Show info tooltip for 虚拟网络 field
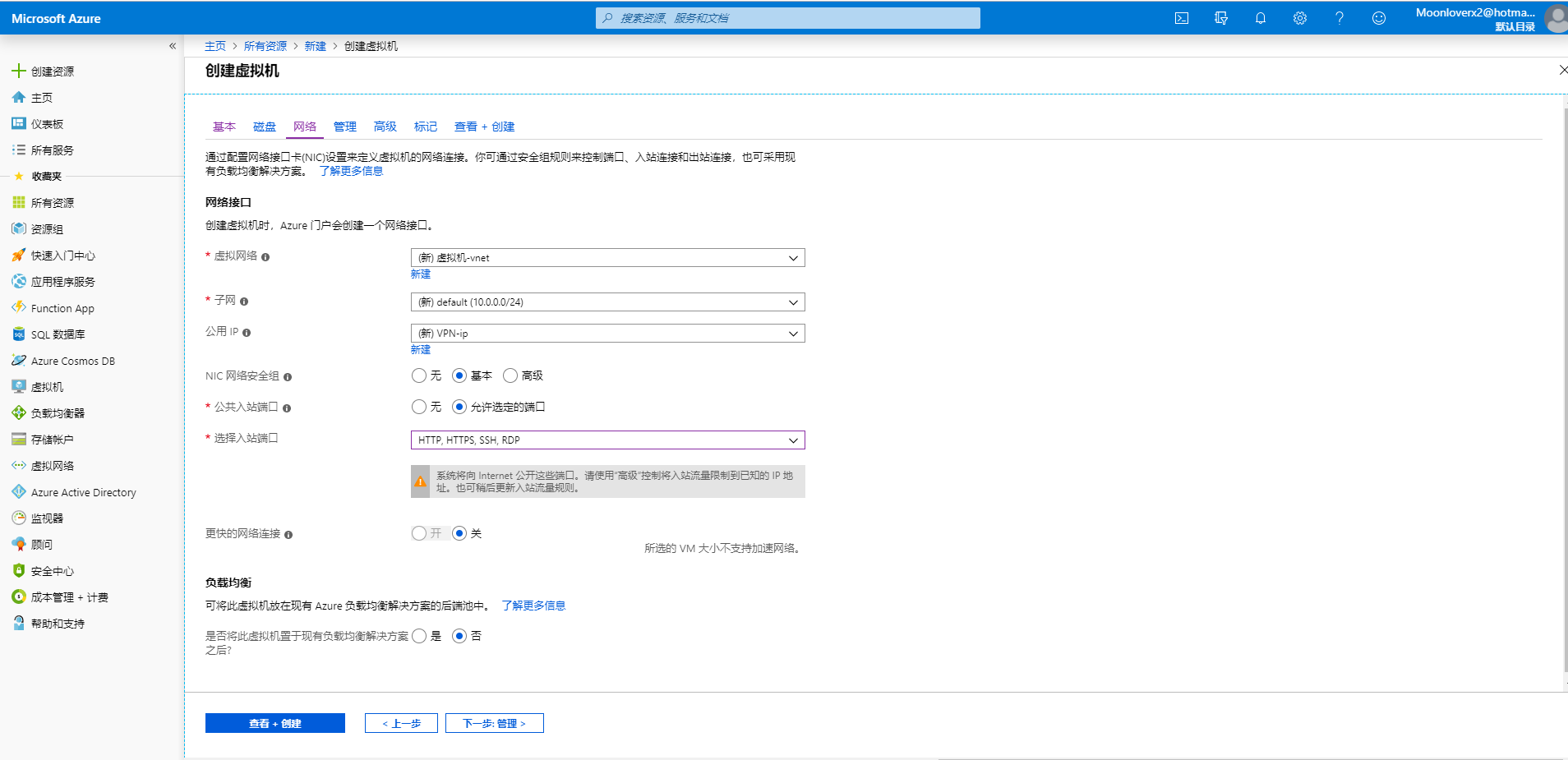Screen dimensions: 1568x760 click(x=265, y=257)
